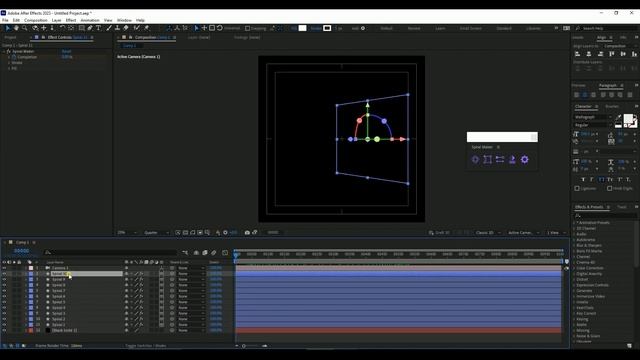
Task: Click the align horizontal center icon
Action: tap(589, 54)
